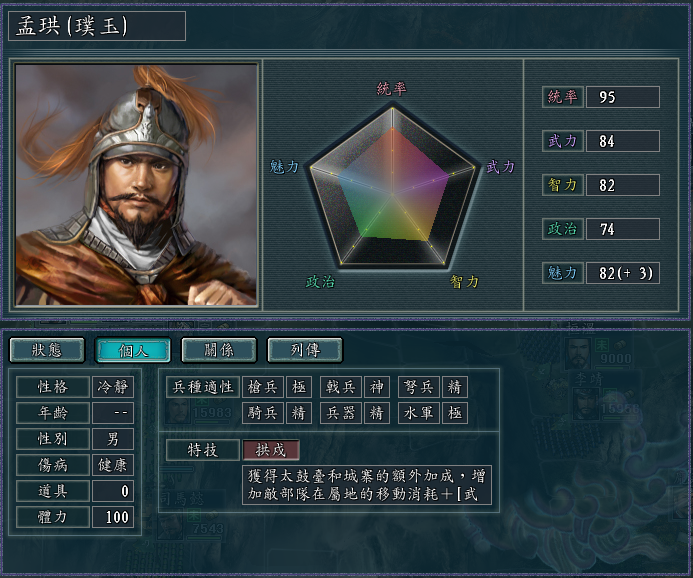Click the 性格 value 冷靜
The width and height of the screenshot is (693, 578).
(x=112, y=386)
